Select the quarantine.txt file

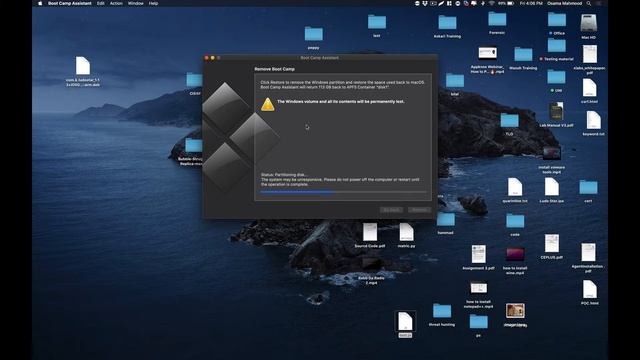(x=515, y=187)
